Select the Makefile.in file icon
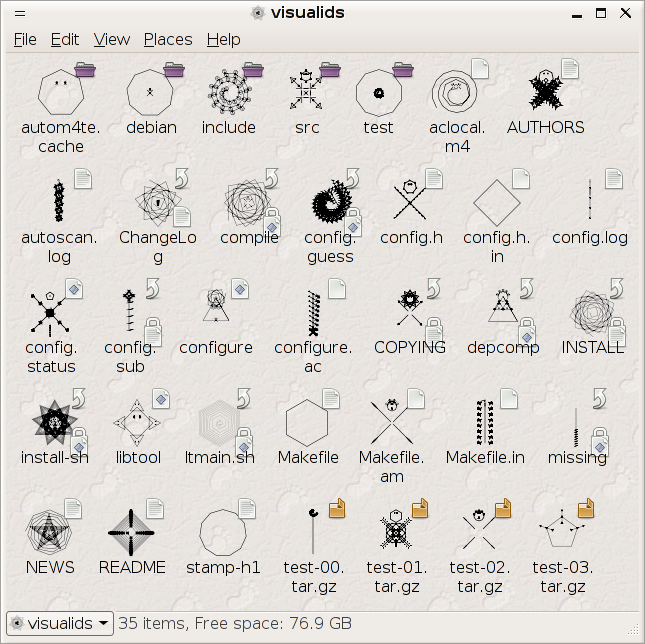This screenshot has height=644, width=645. [485, 422]
